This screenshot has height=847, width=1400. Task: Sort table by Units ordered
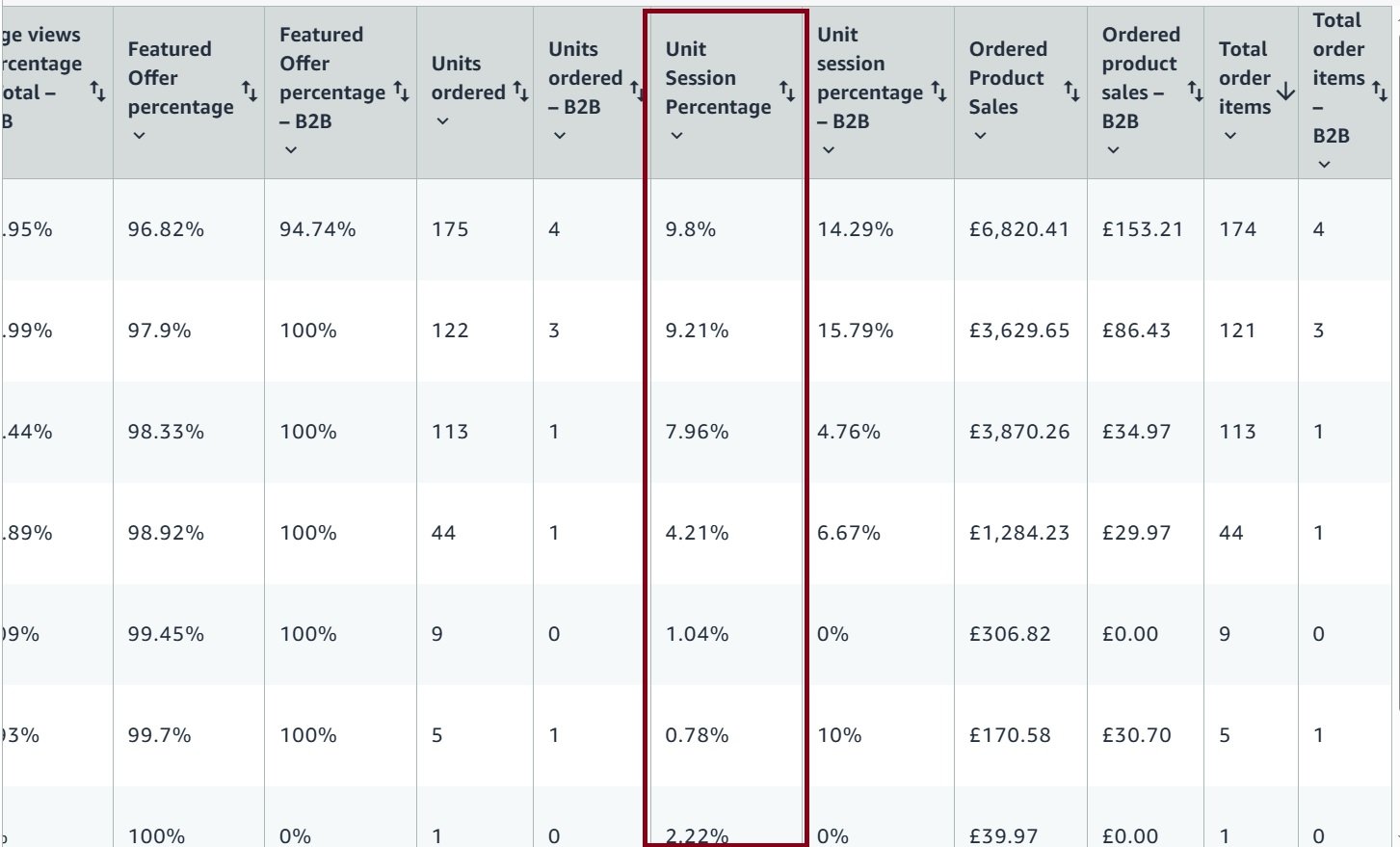click(520, 92)
